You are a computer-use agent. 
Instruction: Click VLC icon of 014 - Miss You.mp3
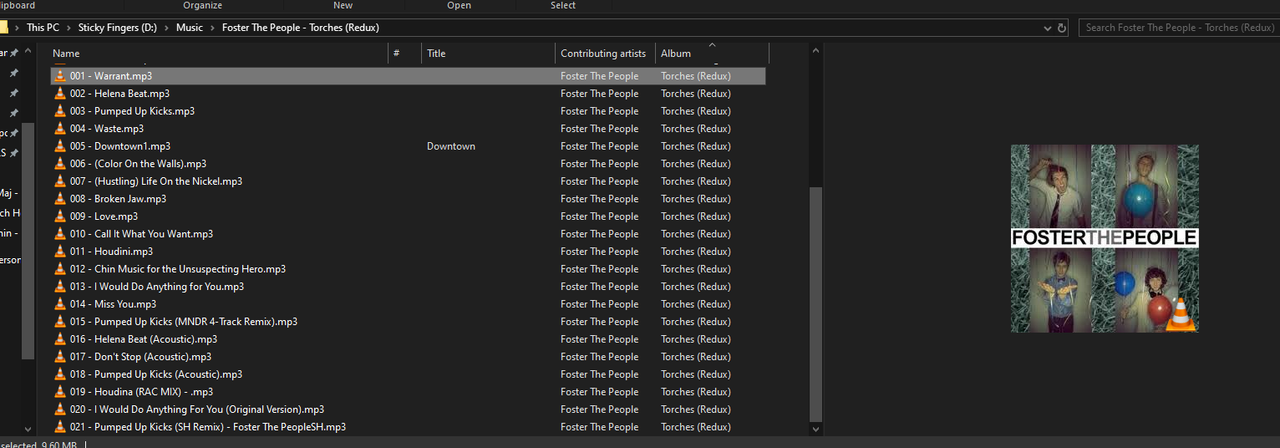[x=60, y=304]
